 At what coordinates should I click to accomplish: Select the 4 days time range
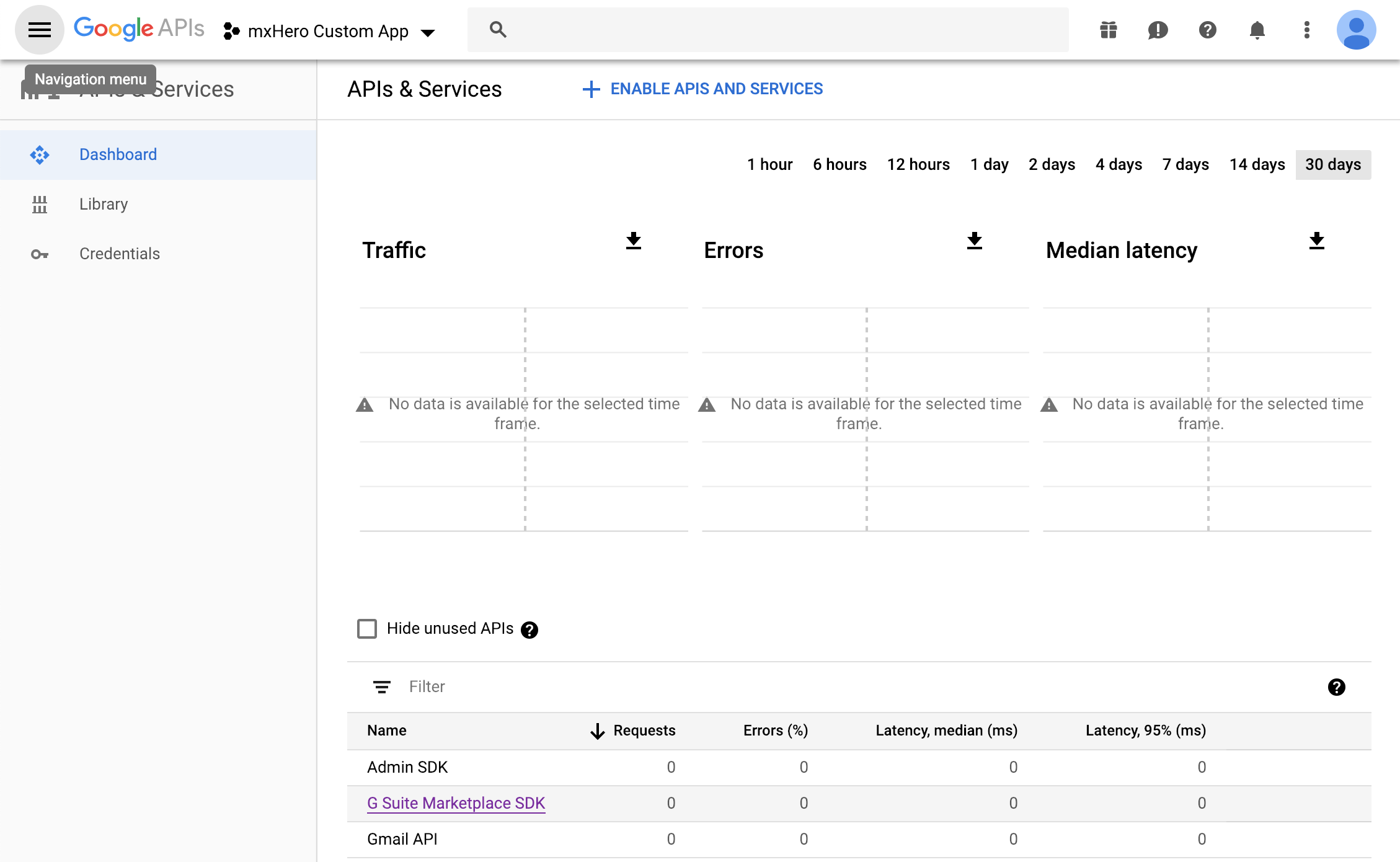1119,164
